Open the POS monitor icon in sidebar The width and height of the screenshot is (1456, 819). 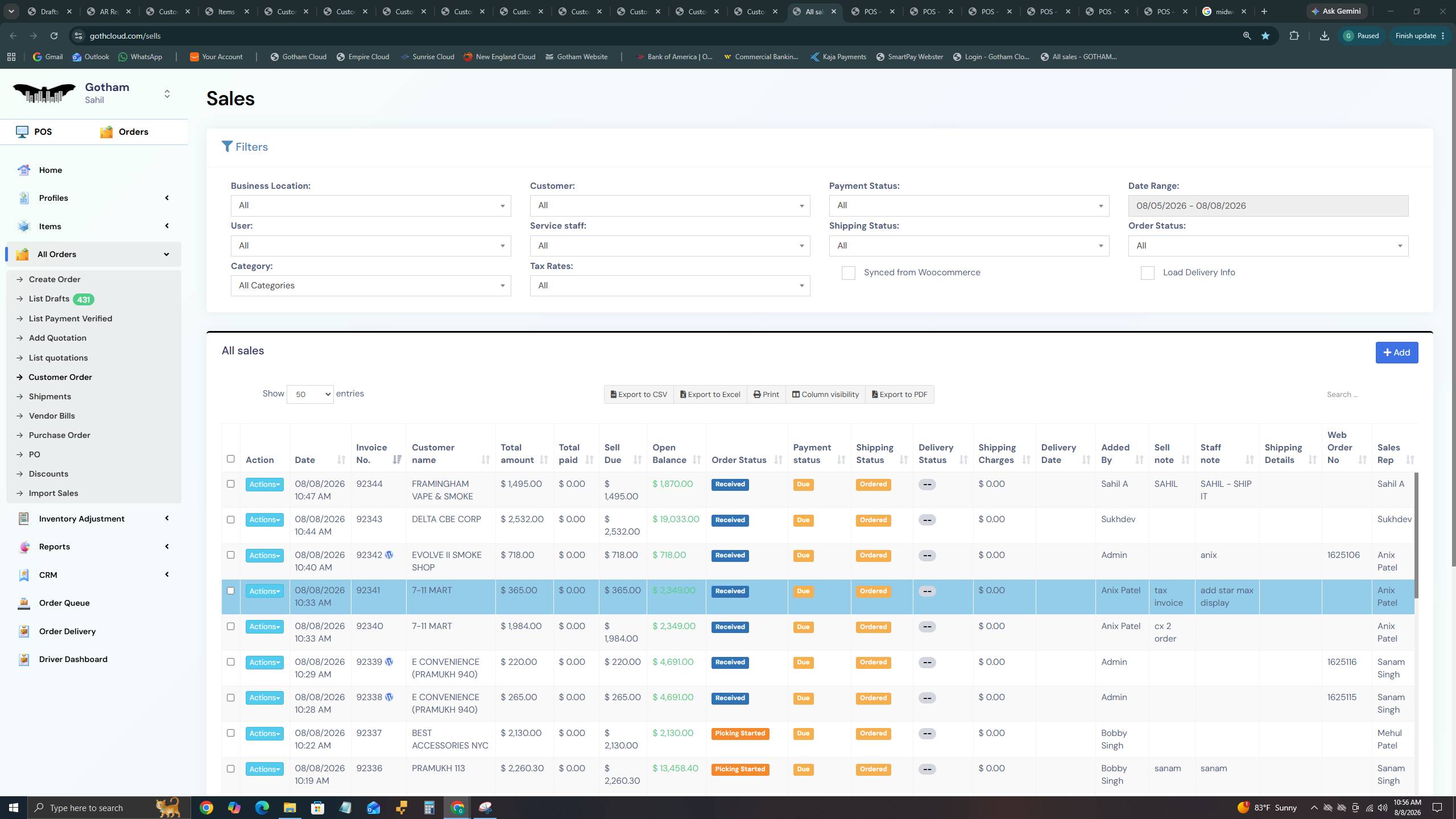point(22,132)
